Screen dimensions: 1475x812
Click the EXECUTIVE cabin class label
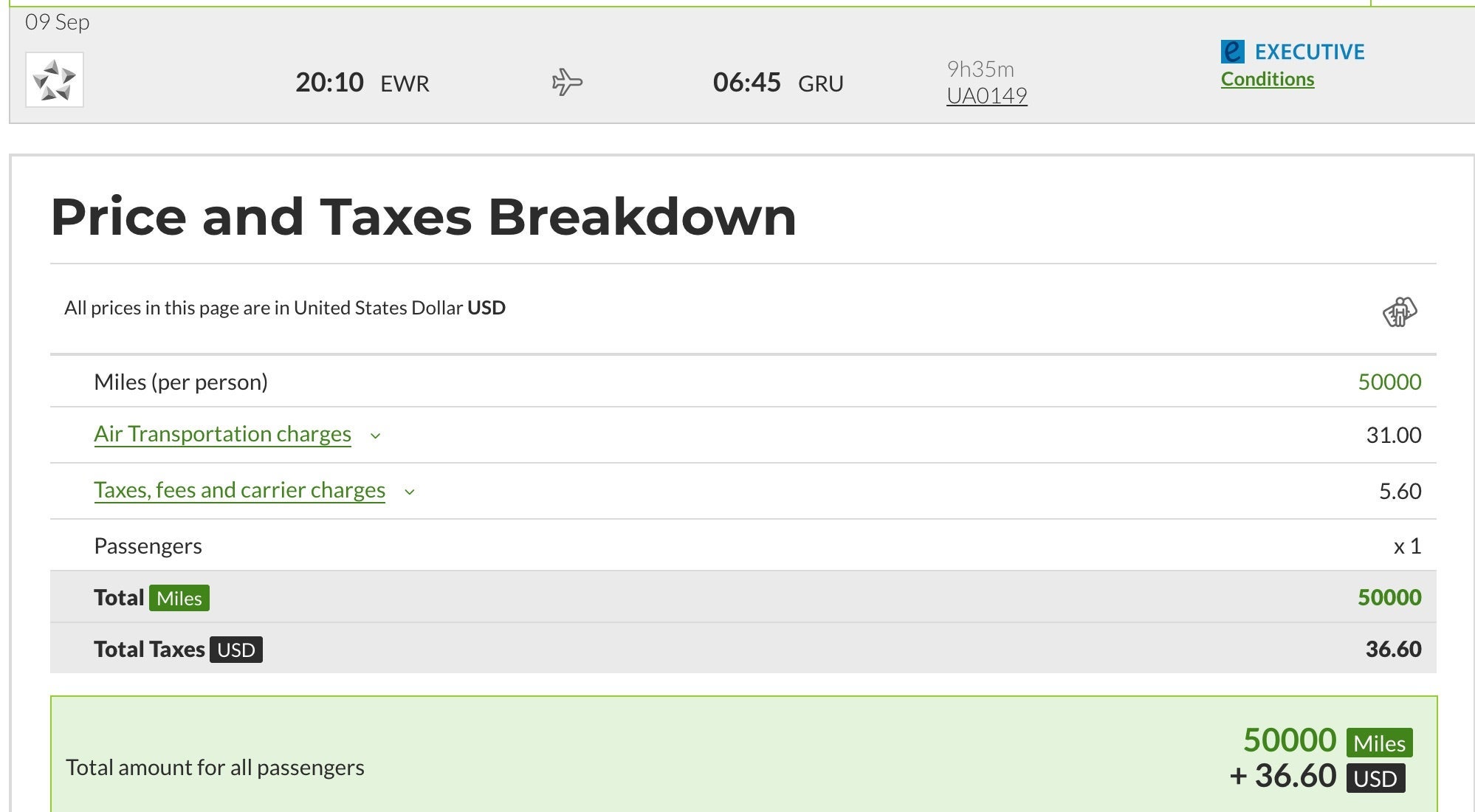(x=1309, y=52)
